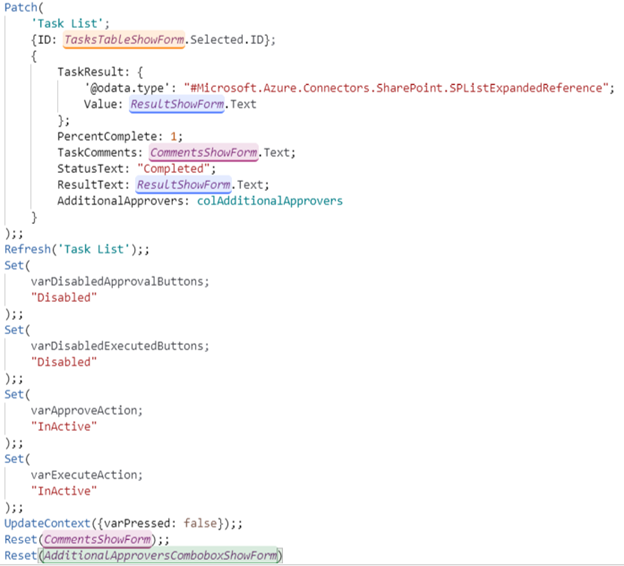Click the SPListExpandedReference string literal
This screenshot has height=566, width=624.
[396, 88]
